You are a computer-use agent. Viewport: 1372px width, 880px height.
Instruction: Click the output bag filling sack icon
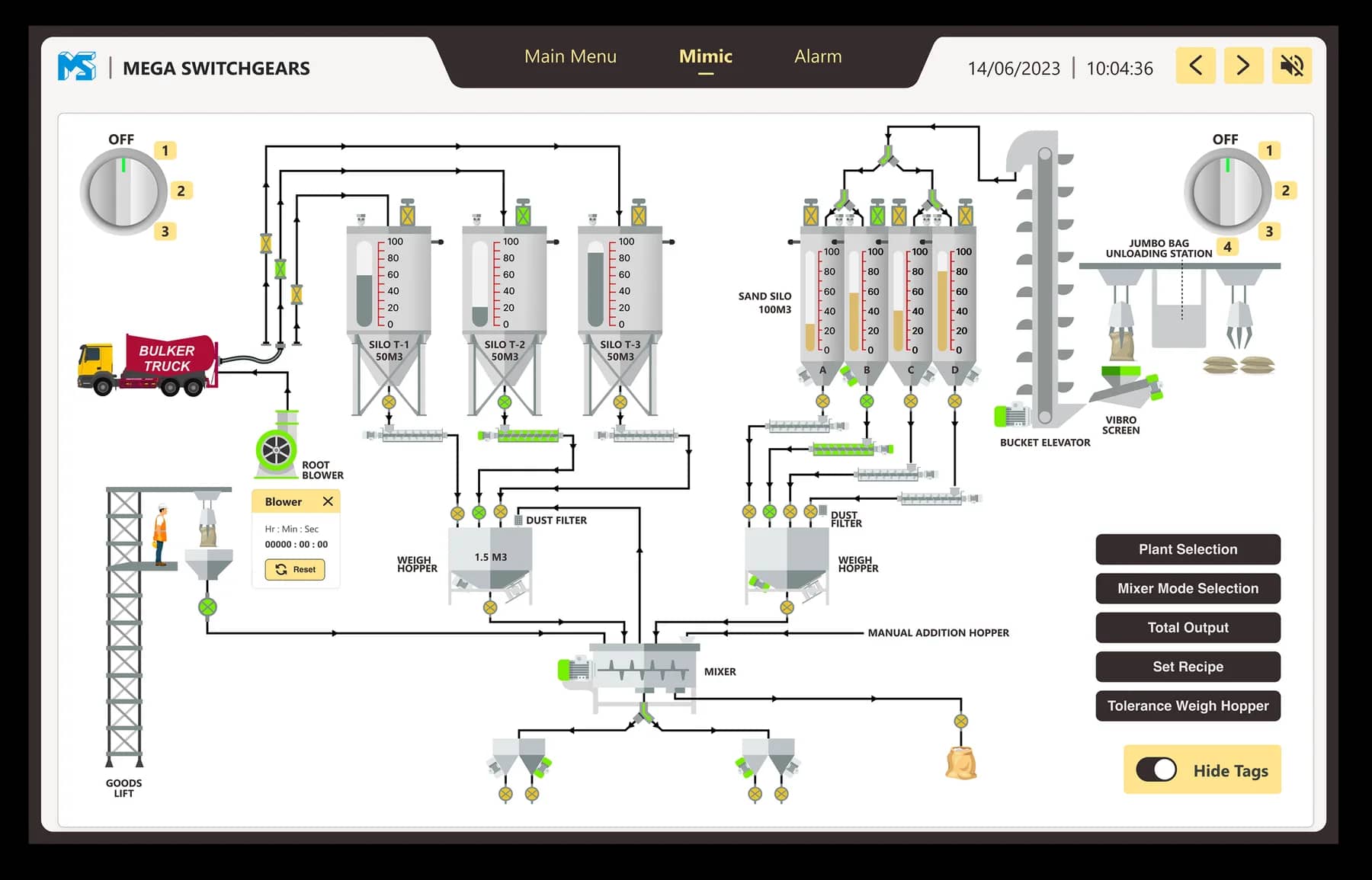(961, 763)
